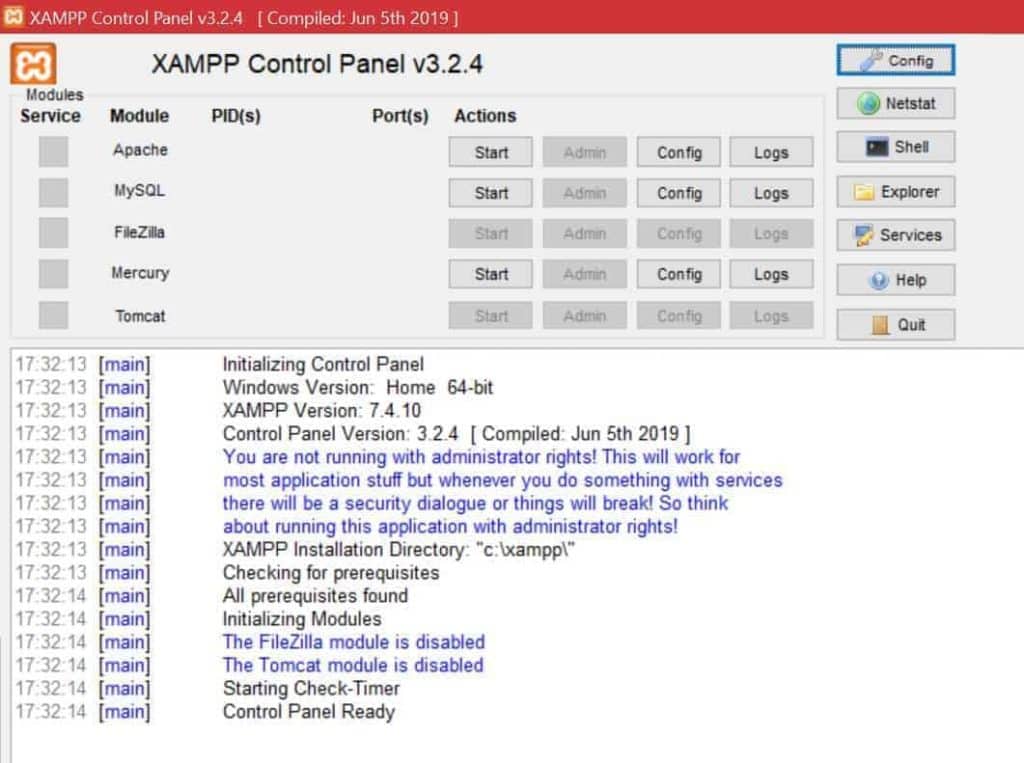Click the 'Starting Check-Timer' log line
1024x763 pixels.
[311, 689]
